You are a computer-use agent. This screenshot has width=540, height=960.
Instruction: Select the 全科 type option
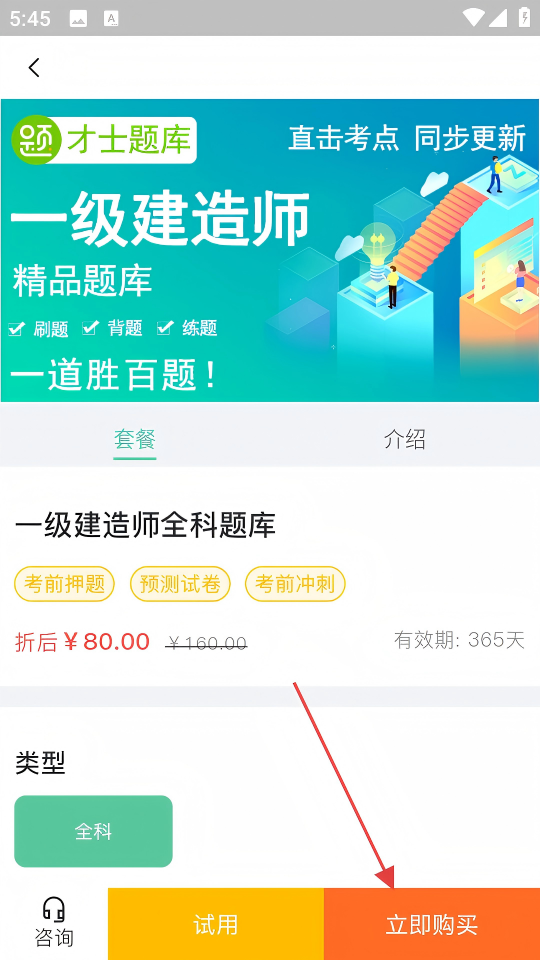(93, 831)
